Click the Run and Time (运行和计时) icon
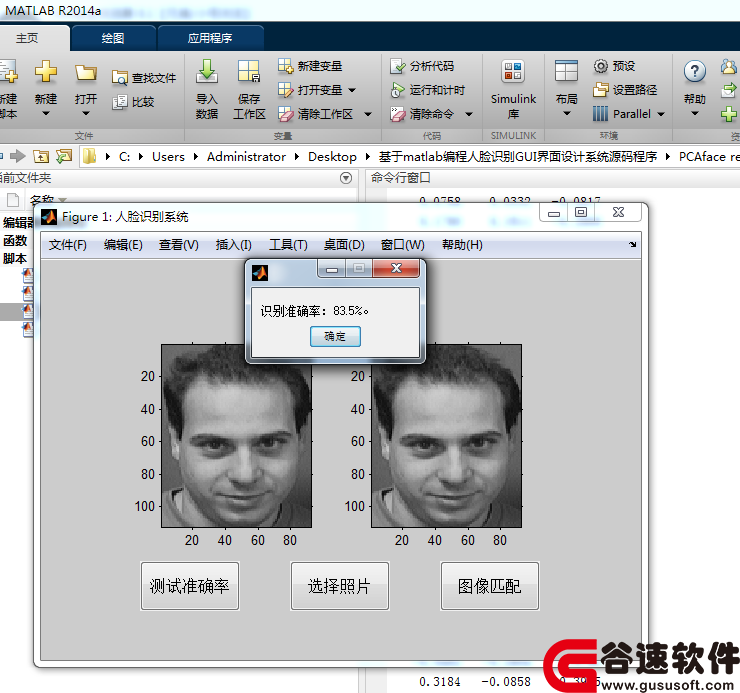The width and height of the screenshot is (740, 693). pos(397,90)
